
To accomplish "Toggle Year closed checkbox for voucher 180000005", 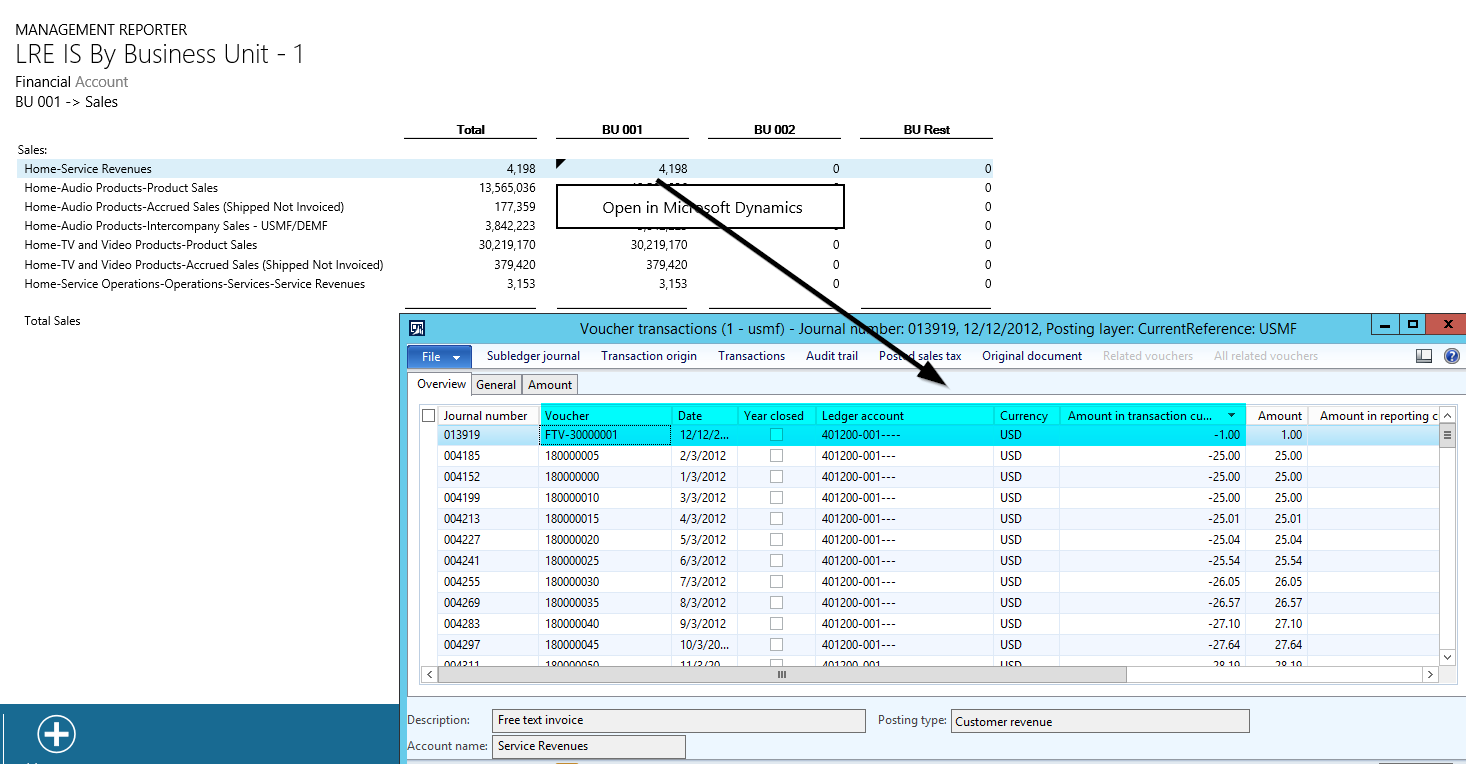I will coord(776,456).
